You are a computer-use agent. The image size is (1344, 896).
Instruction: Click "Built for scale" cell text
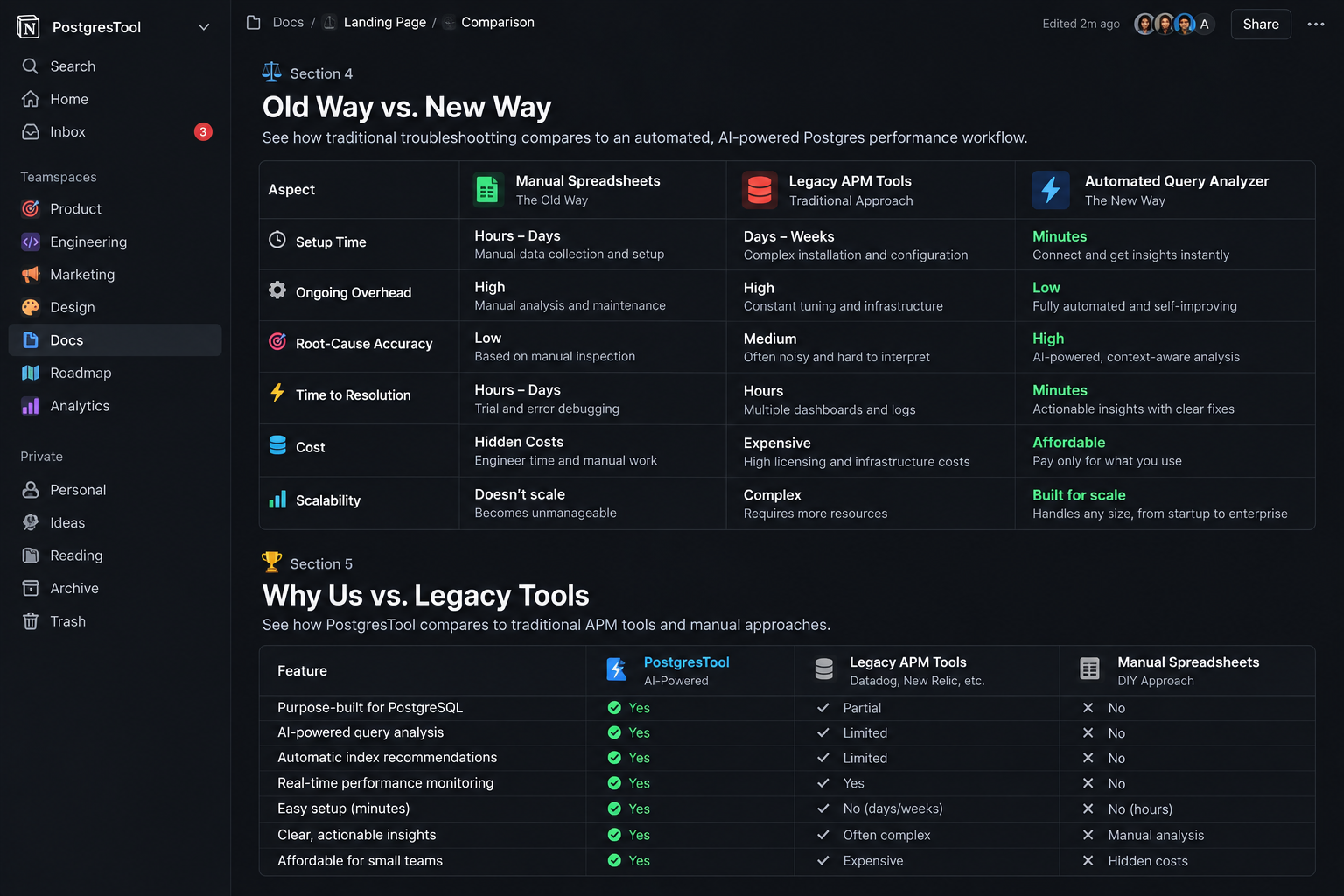1079,495
